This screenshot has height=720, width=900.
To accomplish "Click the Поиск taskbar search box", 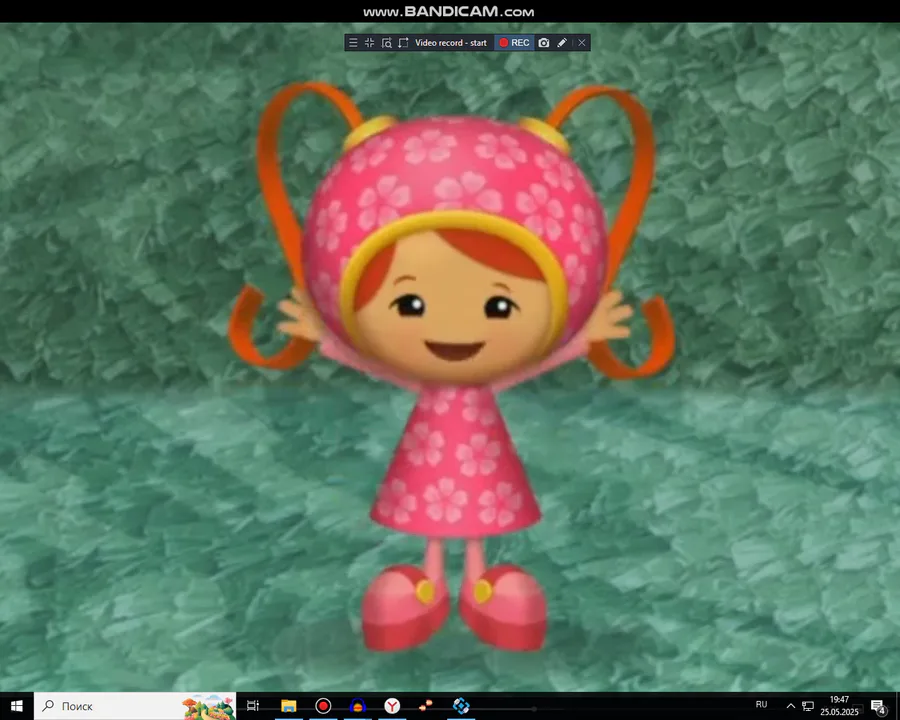I will (135, 706).
